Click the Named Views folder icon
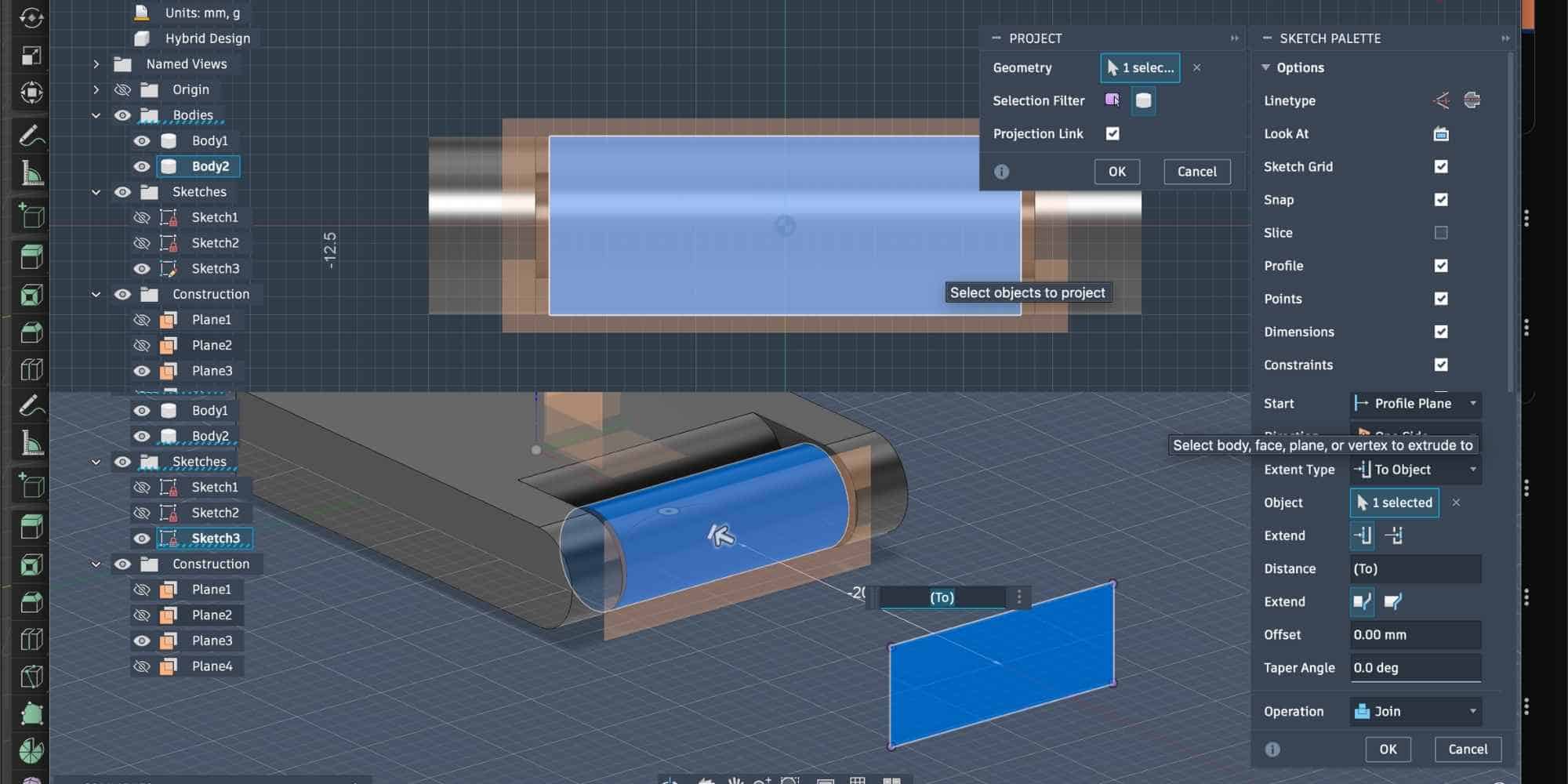 pos(122,64)
